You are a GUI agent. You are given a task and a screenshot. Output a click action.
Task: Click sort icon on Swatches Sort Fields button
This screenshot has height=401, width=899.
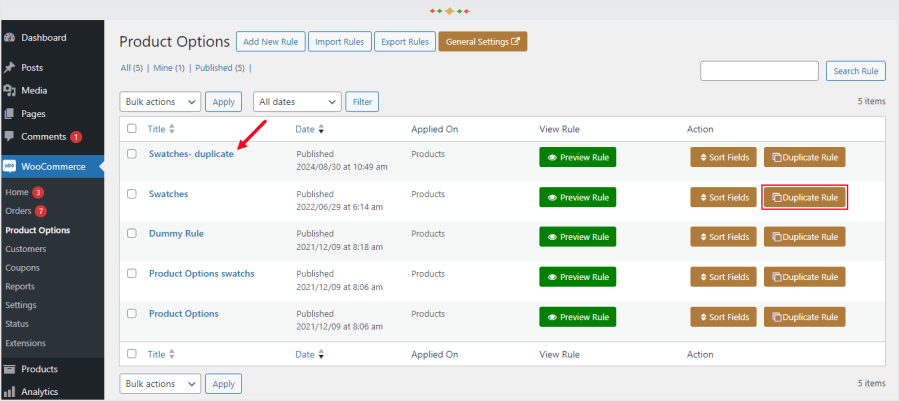point(702,197)
